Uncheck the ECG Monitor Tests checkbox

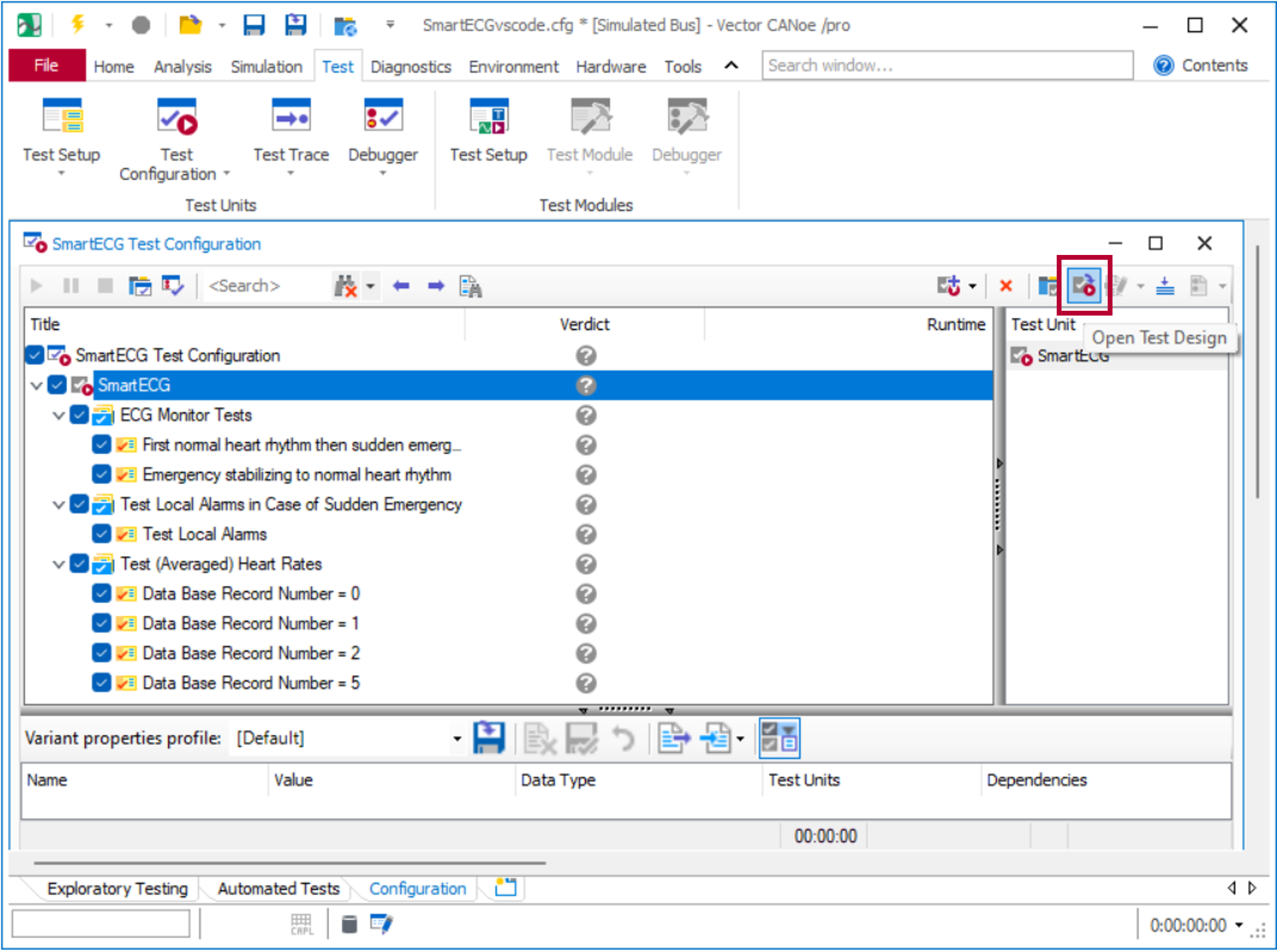click(x=79, y=415)
